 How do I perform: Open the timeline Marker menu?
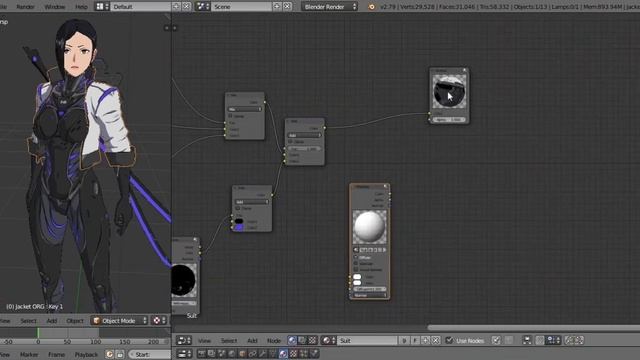click(29, 354)
